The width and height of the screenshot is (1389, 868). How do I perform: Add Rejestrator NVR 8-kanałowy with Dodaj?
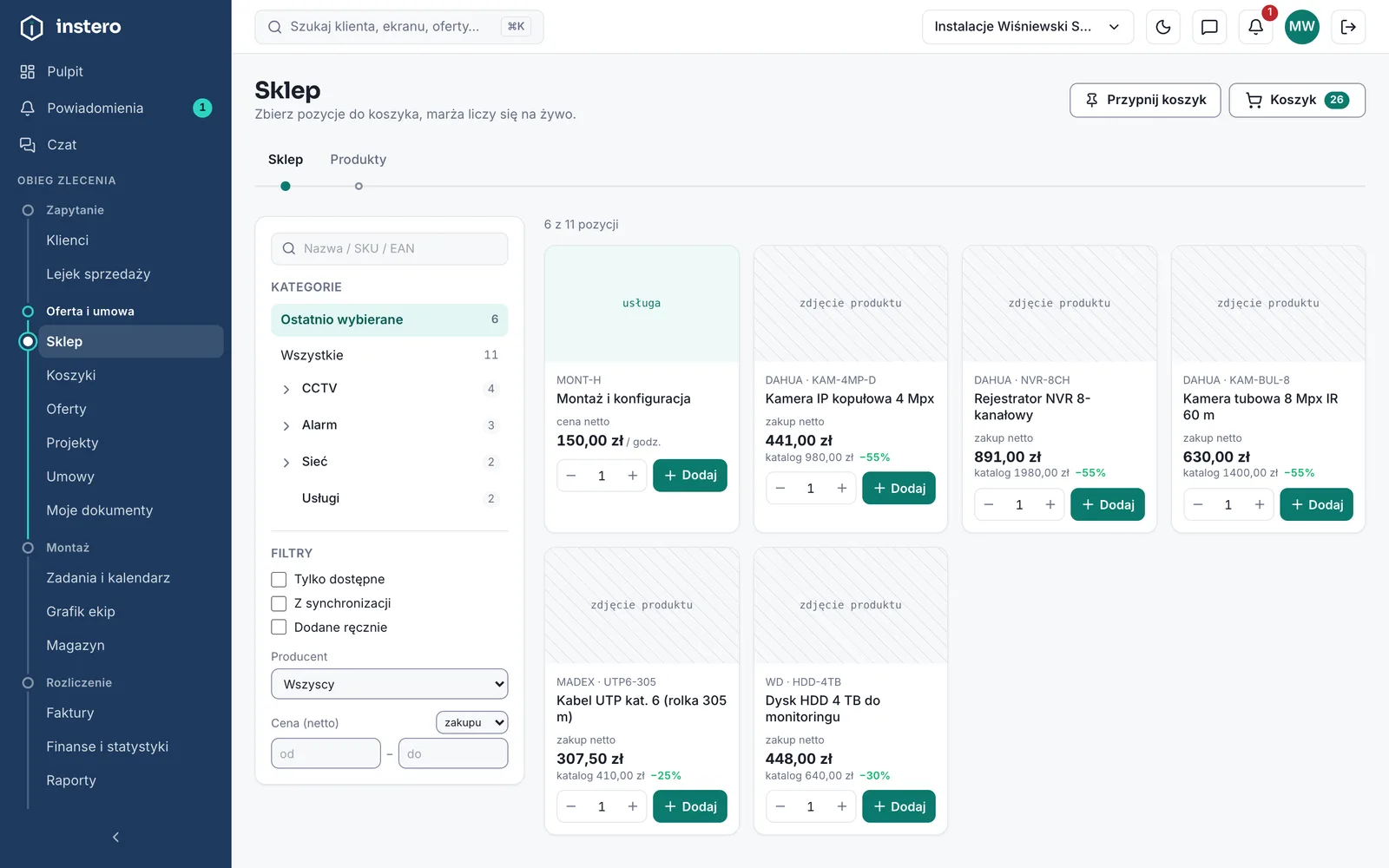[1108, 505]
